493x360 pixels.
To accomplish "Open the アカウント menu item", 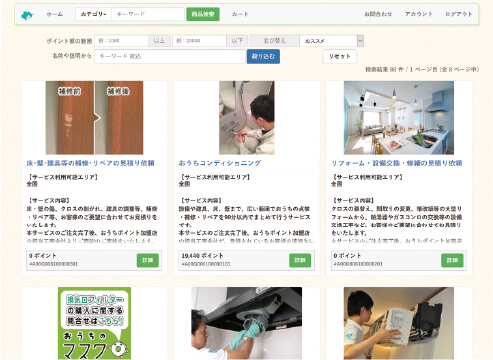I will coord(419,14).
